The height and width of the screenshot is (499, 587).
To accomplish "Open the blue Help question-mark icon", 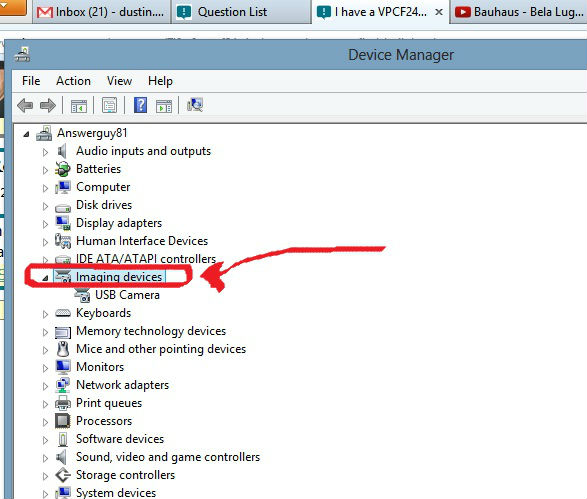I will pyautogui.click(x=140, y=105).
